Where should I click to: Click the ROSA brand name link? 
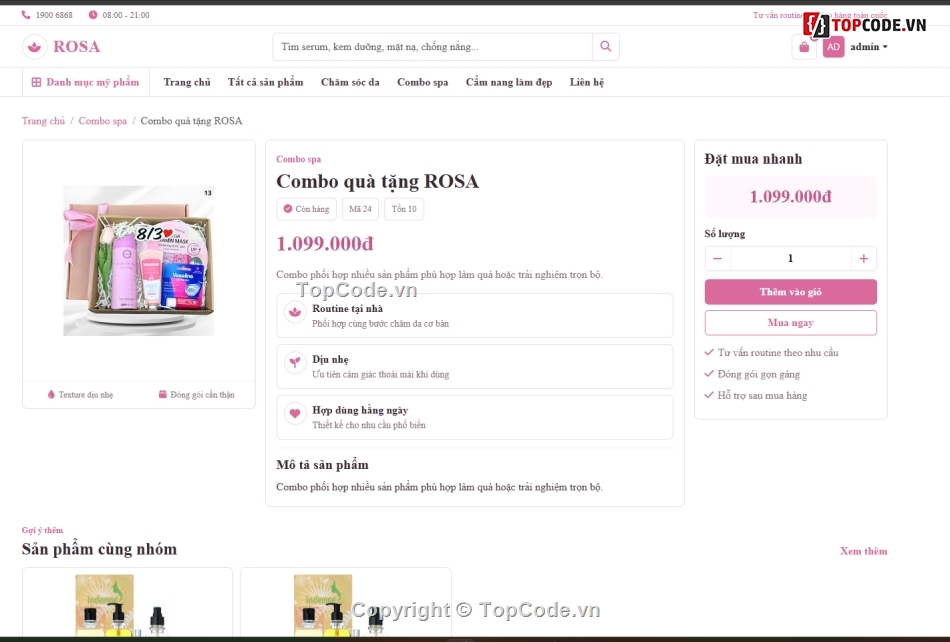click(76, 47)
